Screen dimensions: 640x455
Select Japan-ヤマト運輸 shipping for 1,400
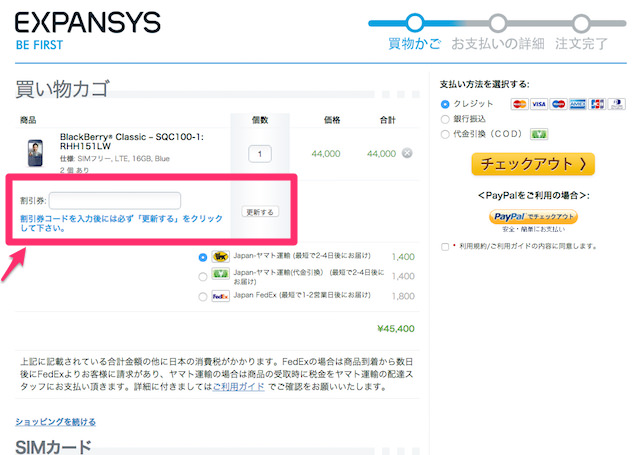202,257
